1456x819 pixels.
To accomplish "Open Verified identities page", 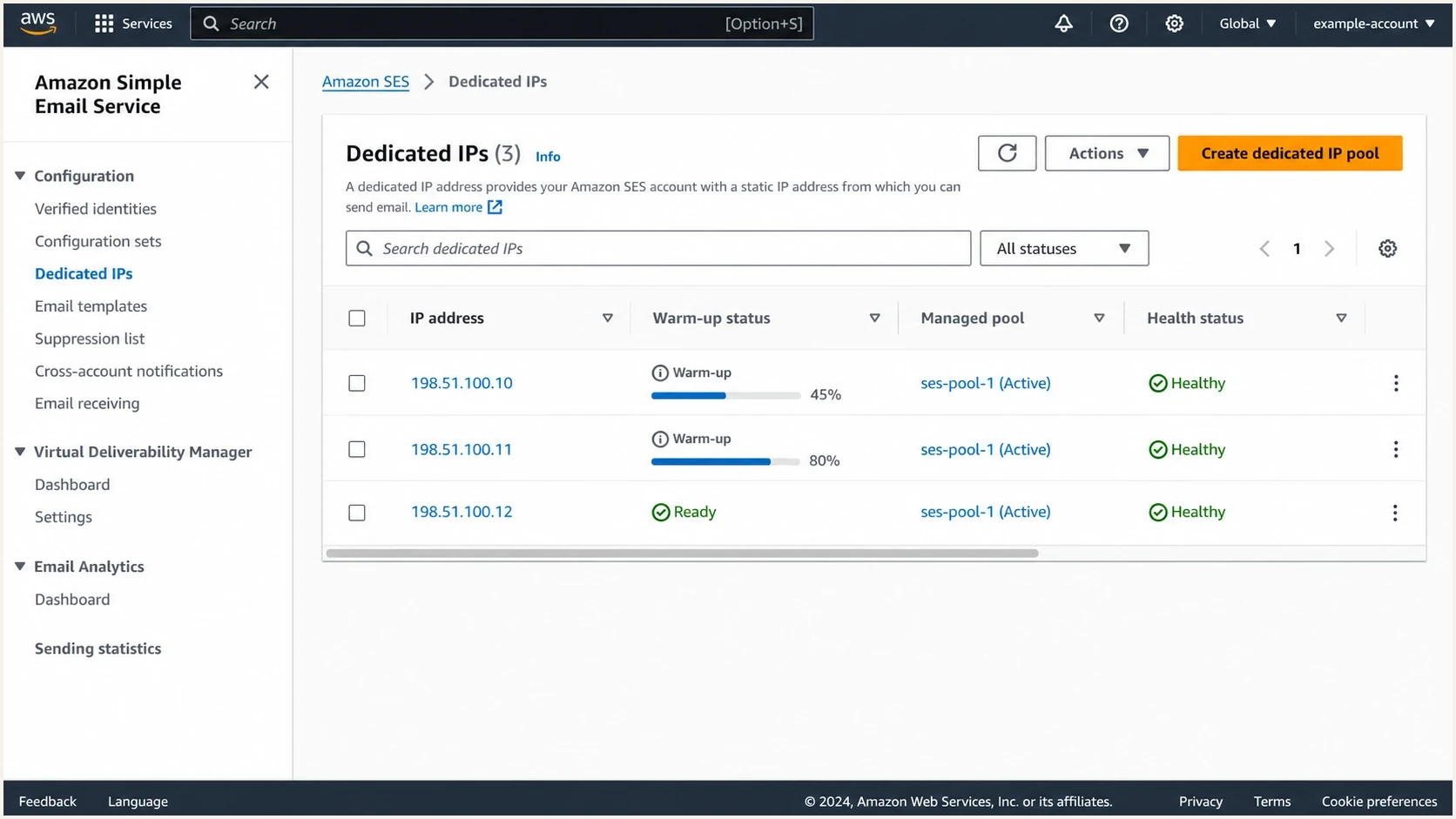I will 96,209.
